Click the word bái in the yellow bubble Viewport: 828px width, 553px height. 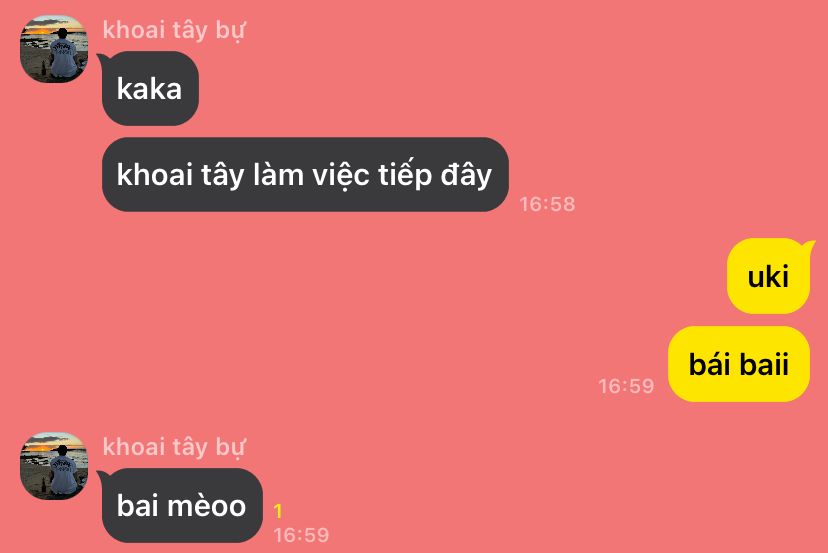click(710, 364)
